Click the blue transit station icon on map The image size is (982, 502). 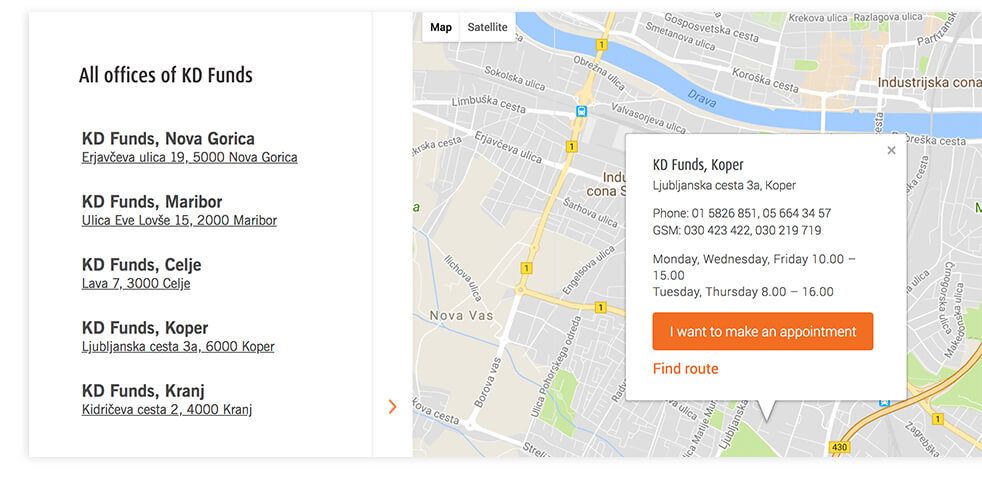click(x=581, y=112)
